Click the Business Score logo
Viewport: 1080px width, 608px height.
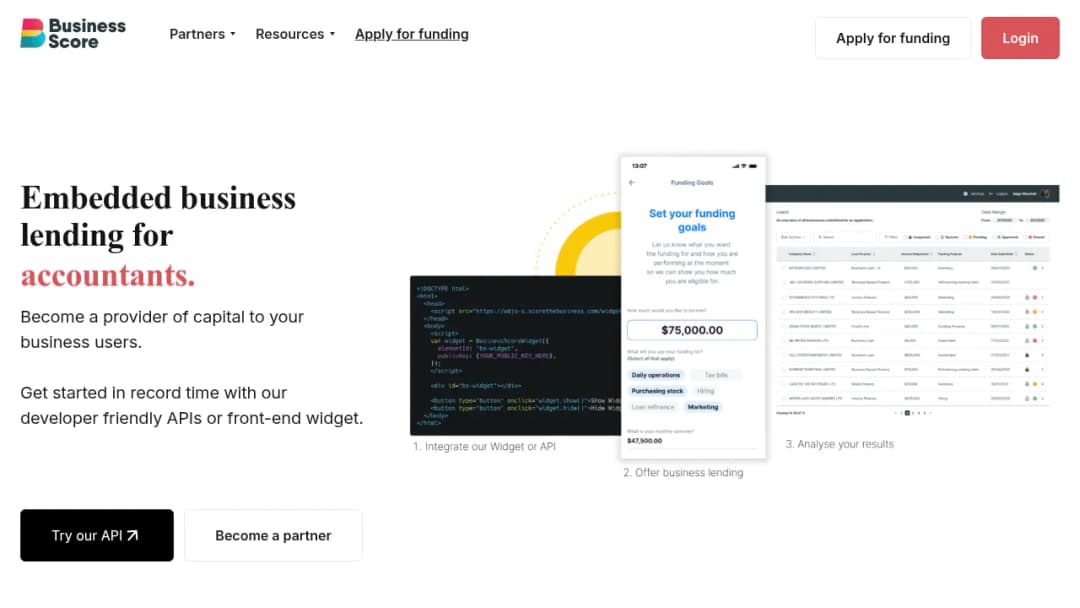(73, 33)
